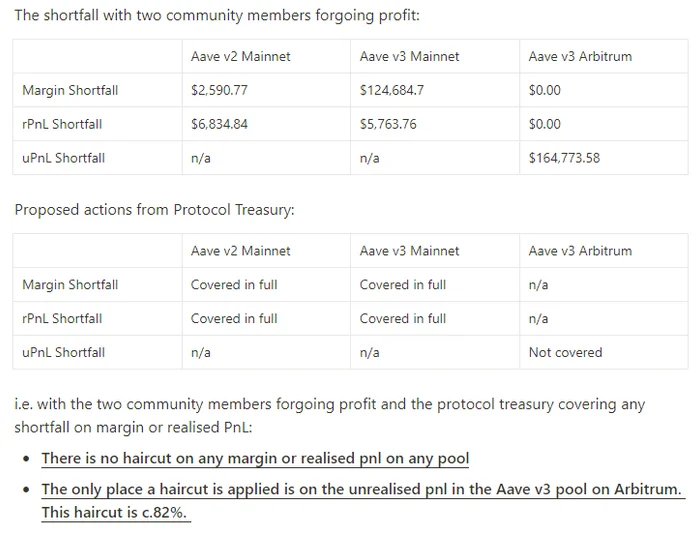The image size is (700, 534).
Task: Click underlined 'The only place a haircut' line
Action: (x=361, y=489)
